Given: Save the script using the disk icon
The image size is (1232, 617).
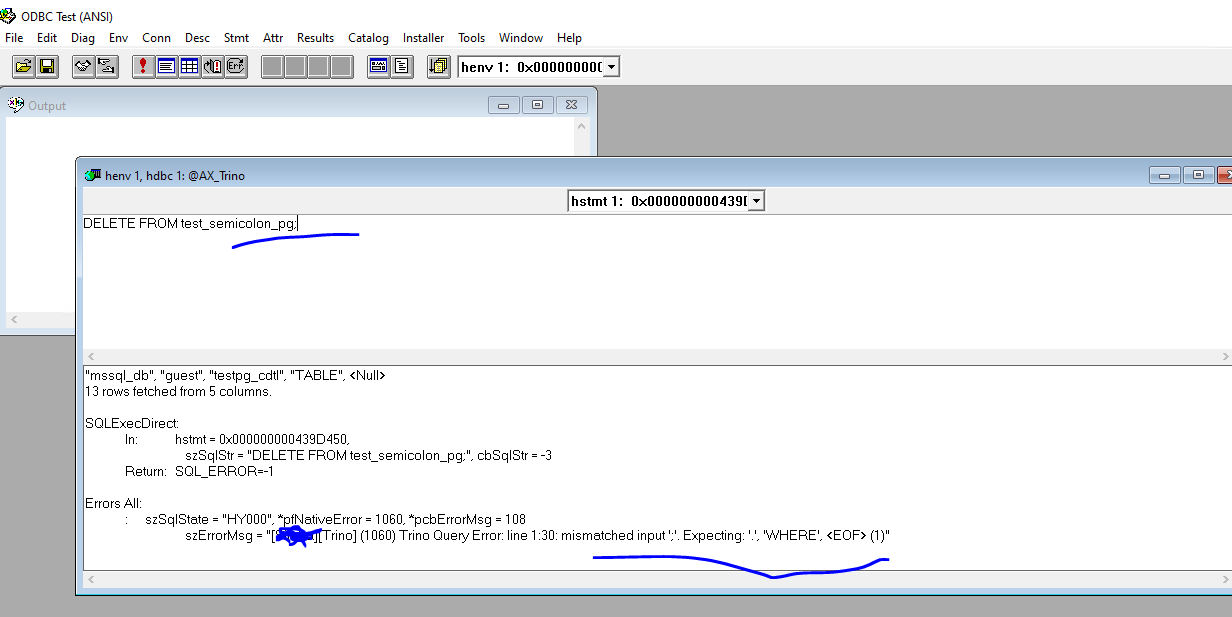Looking at the screenshot, I should [x=47, y=66].
